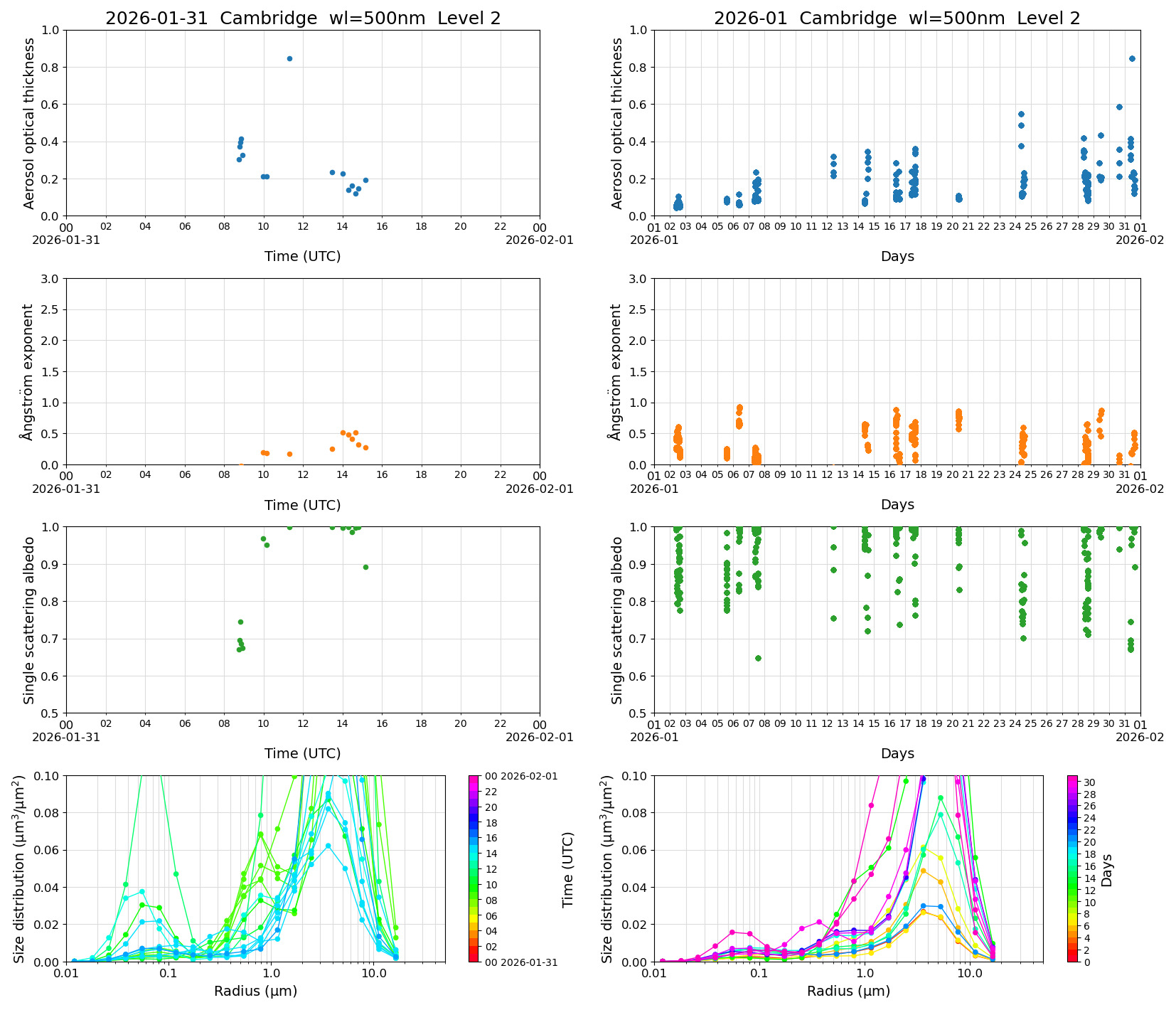Click the red bottom of the Time (UTC) colorbar
The width and height of the screenshot is (1176, 1010).
point(475,953)
